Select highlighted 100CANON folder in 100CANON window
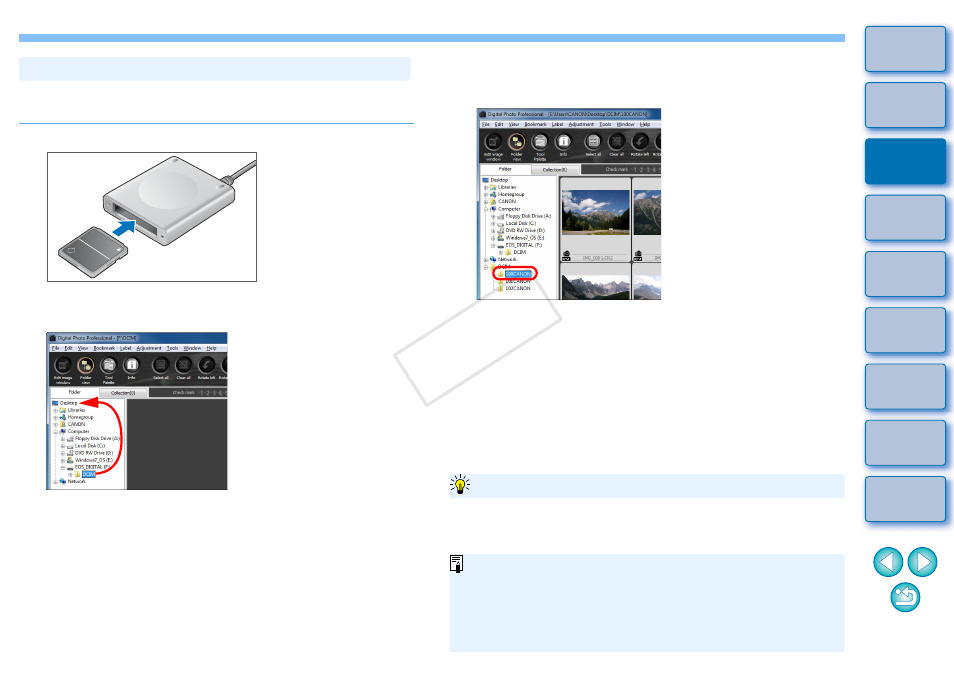954x674 pixels. point(518,274)
